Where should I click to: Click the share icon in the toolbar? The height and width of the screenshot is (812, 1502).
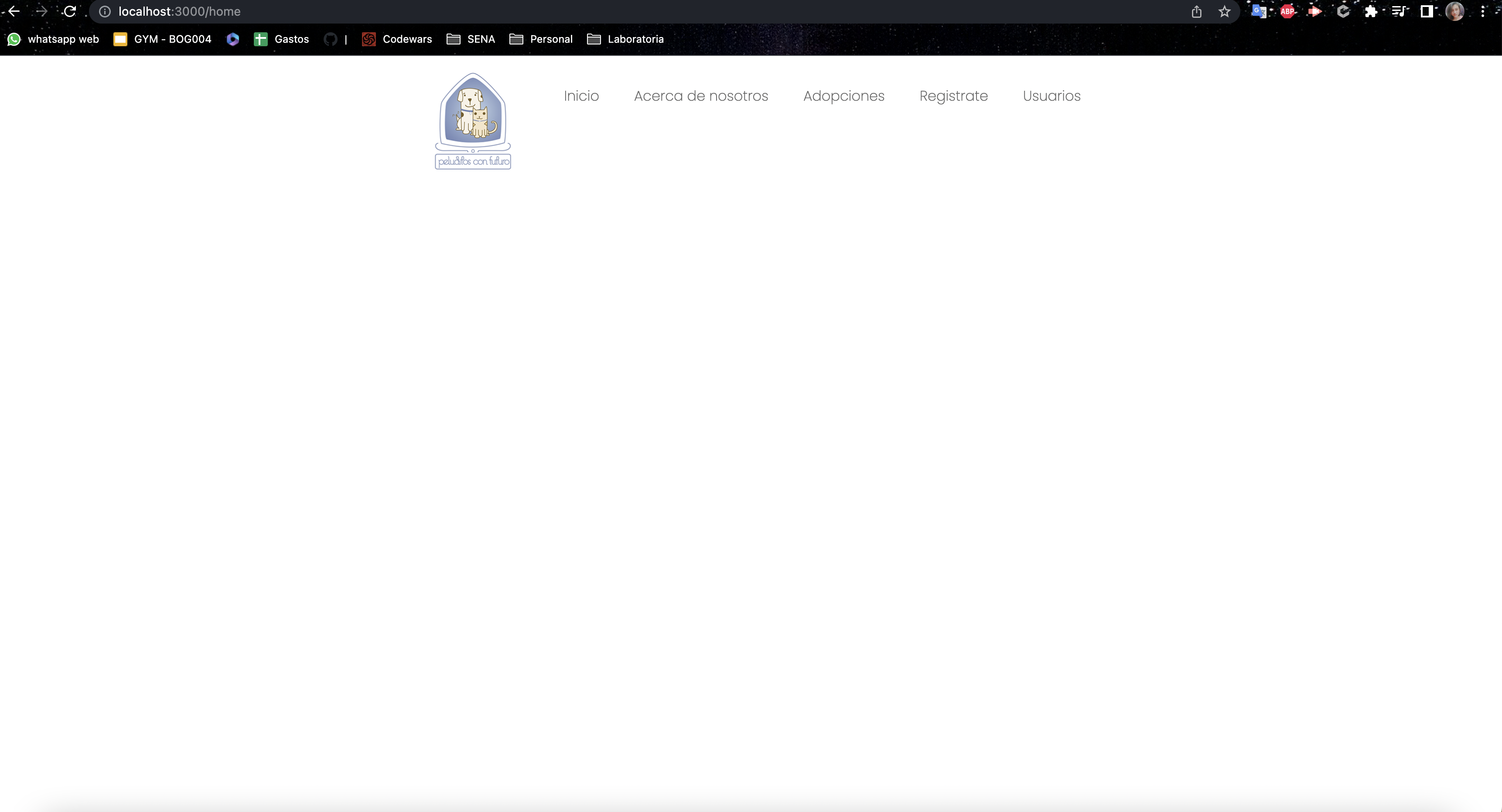coord(1197,11)
